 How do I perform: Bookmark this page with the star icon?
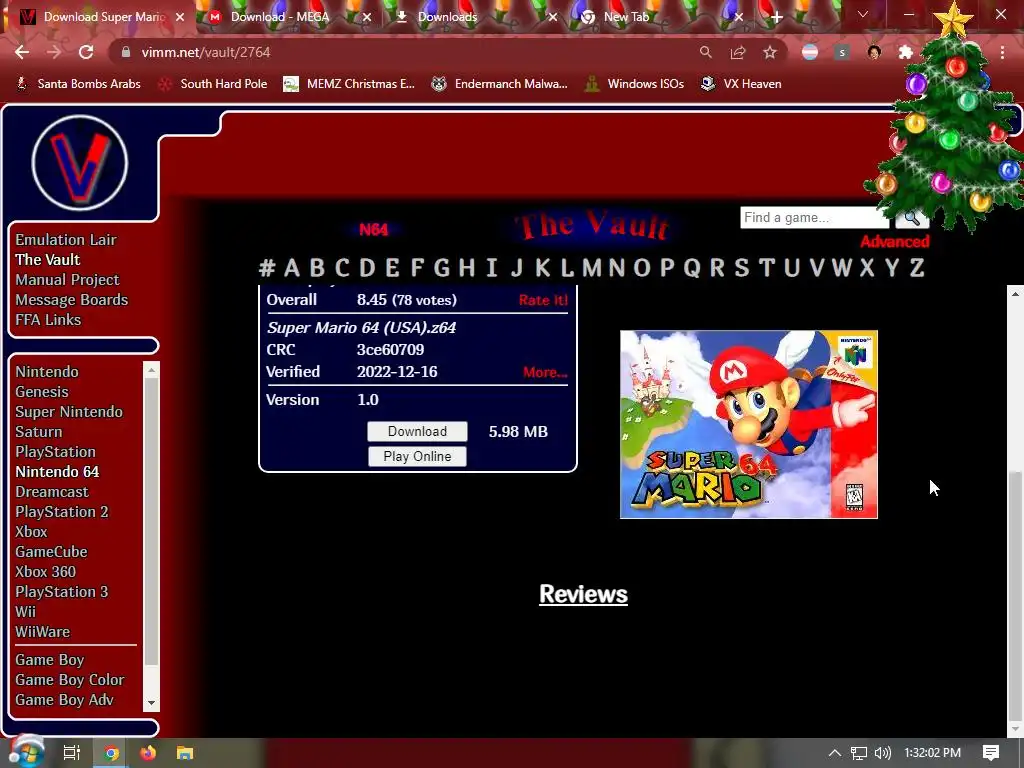pyautogui.click(x=770, y=52)
